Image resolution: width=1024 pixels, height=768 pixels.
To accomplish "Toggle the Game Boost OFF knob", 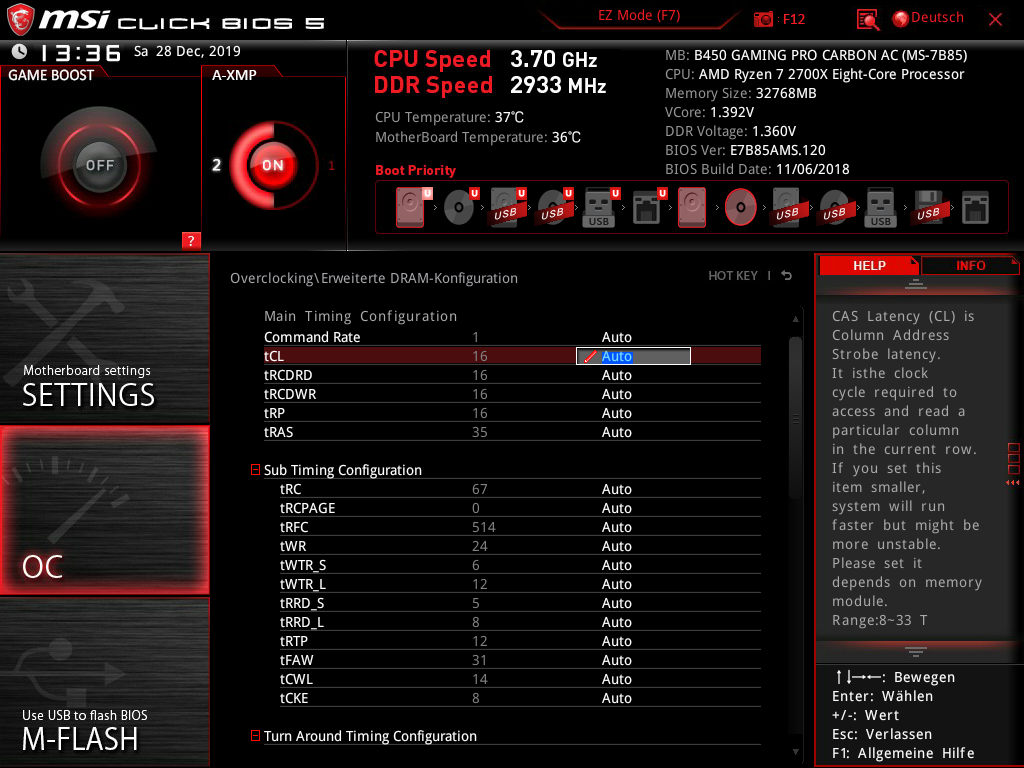I will [x=99, y=165].
